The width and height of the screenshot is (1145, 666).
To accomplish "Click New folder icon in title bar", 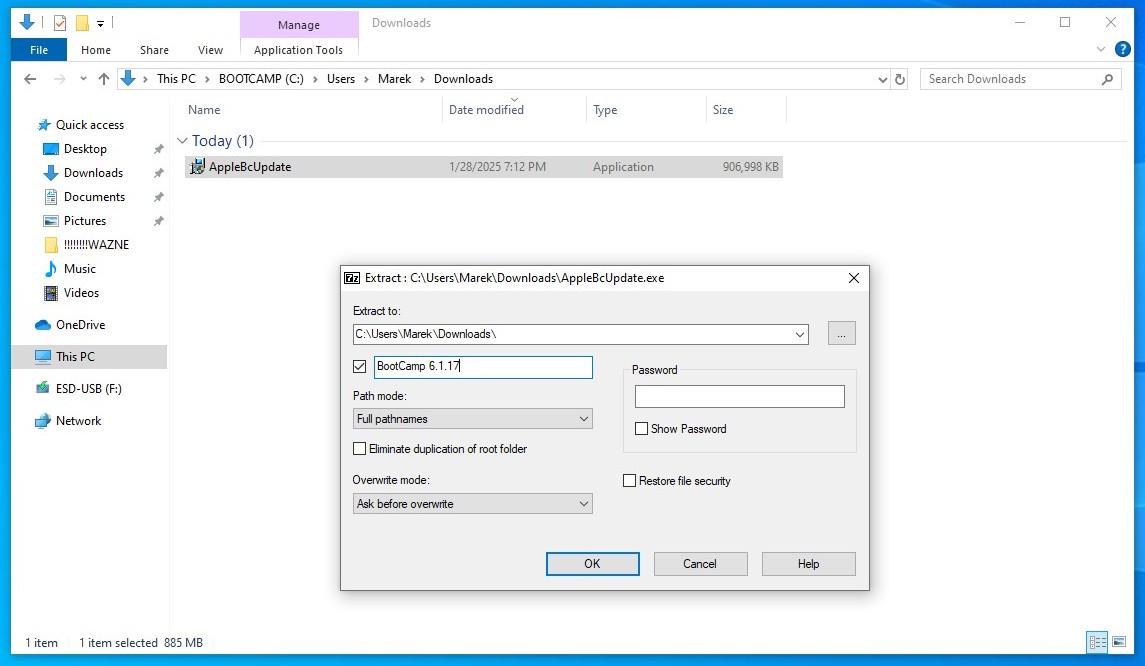I will click(83, 23).
